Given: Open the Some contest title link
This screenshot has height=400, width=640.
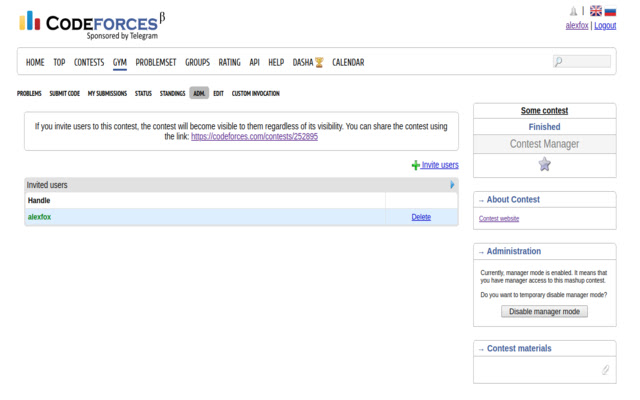Looking at the screenshot, I should coord(544,111).
